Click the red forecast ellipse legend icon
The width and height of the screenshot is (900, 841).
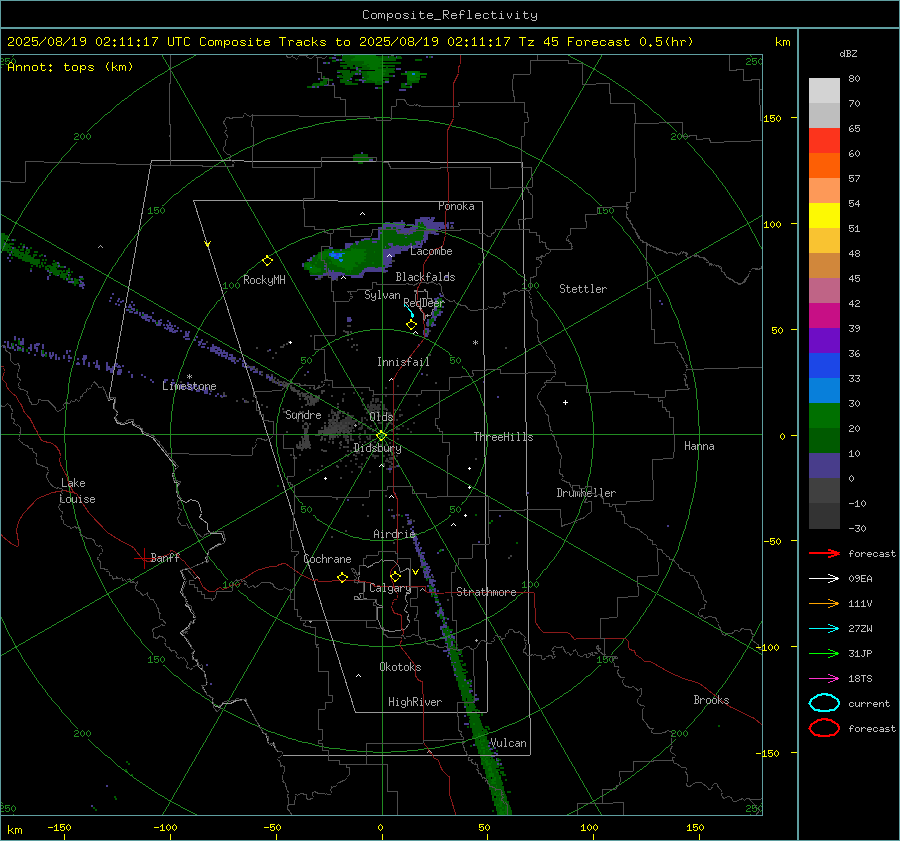click(x=824, y=728)
